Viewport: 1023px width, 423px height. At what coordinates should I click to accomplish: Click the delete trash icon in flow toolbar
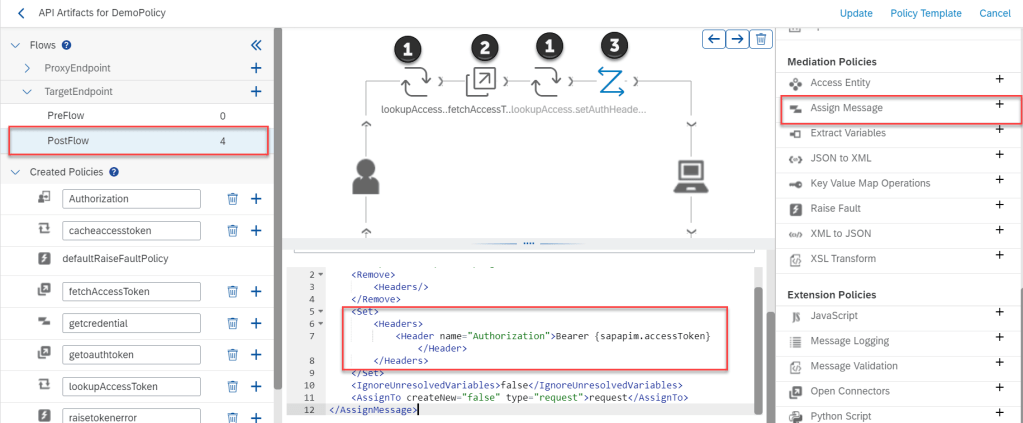(761, 39)
